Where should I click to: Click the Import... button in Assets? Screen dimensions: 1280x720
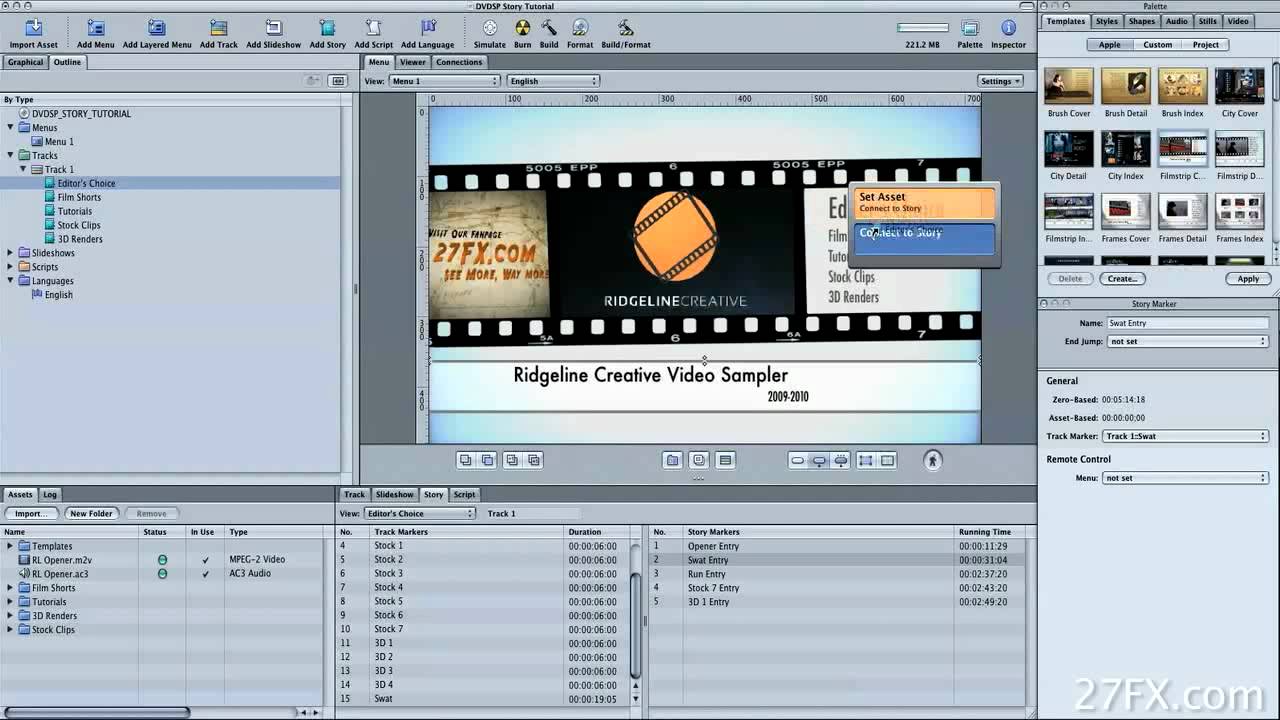pos(29,513)
